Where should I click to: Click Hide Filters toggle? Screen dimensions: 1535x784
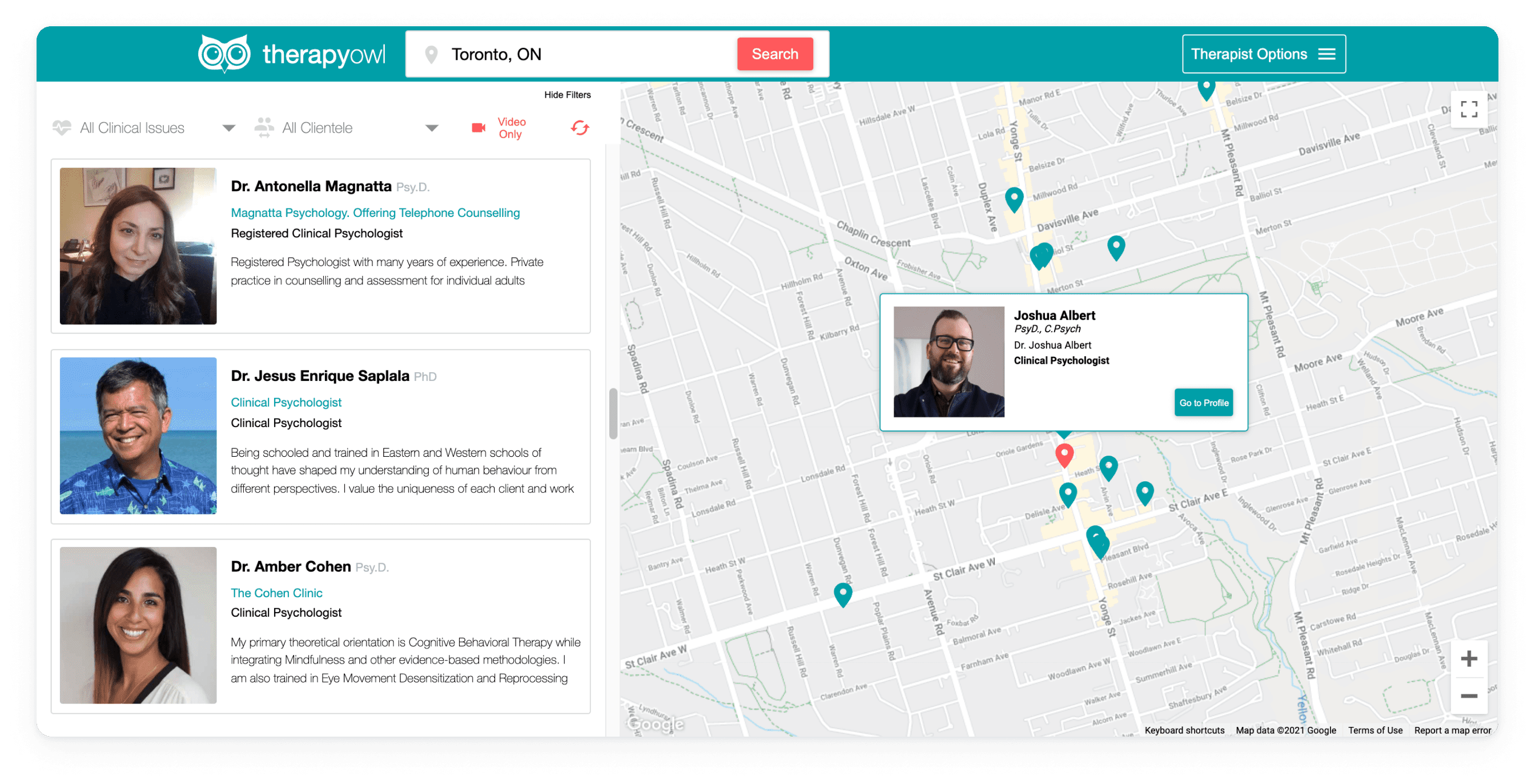pyautogui.click(x=566, y=95)
